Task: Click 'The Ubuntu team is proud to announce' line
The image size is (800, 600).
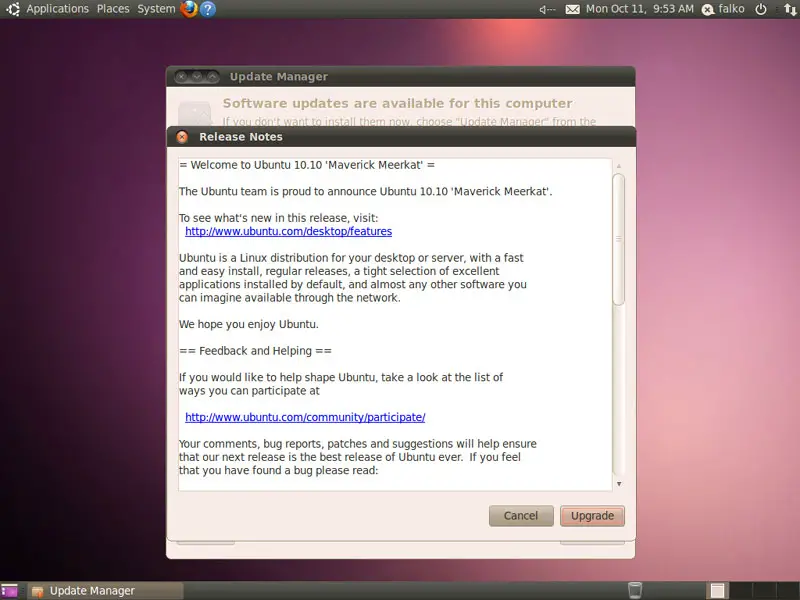Action: [x=366, y=191]
